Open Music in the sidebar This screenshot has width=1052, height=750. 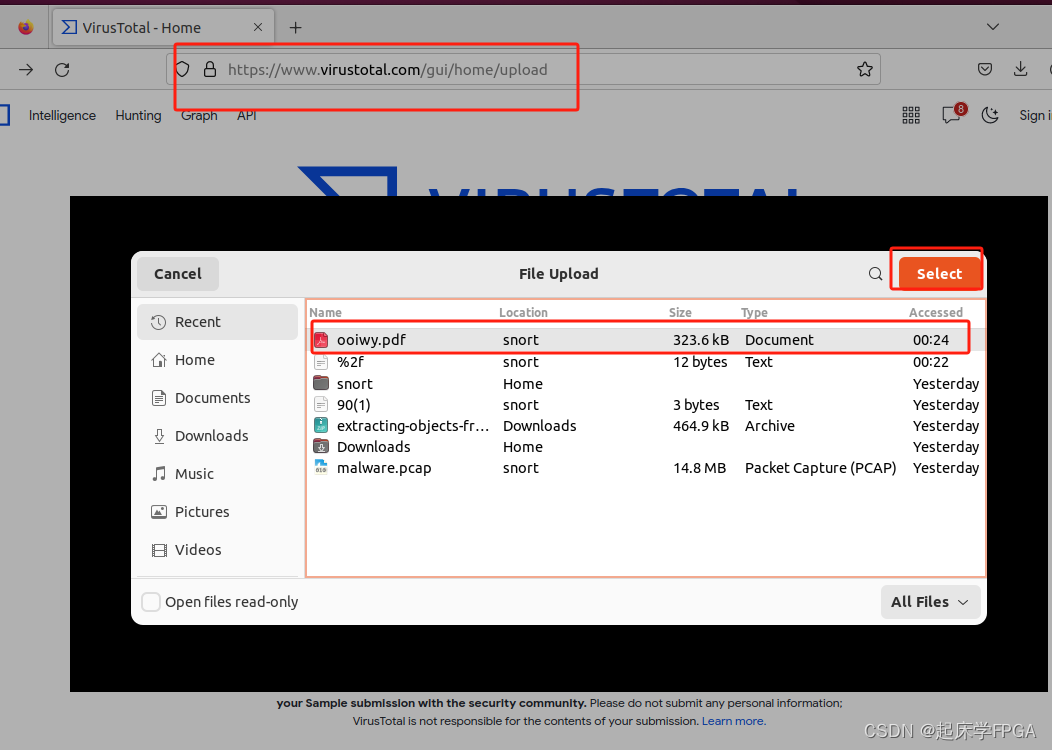point(217,474)
